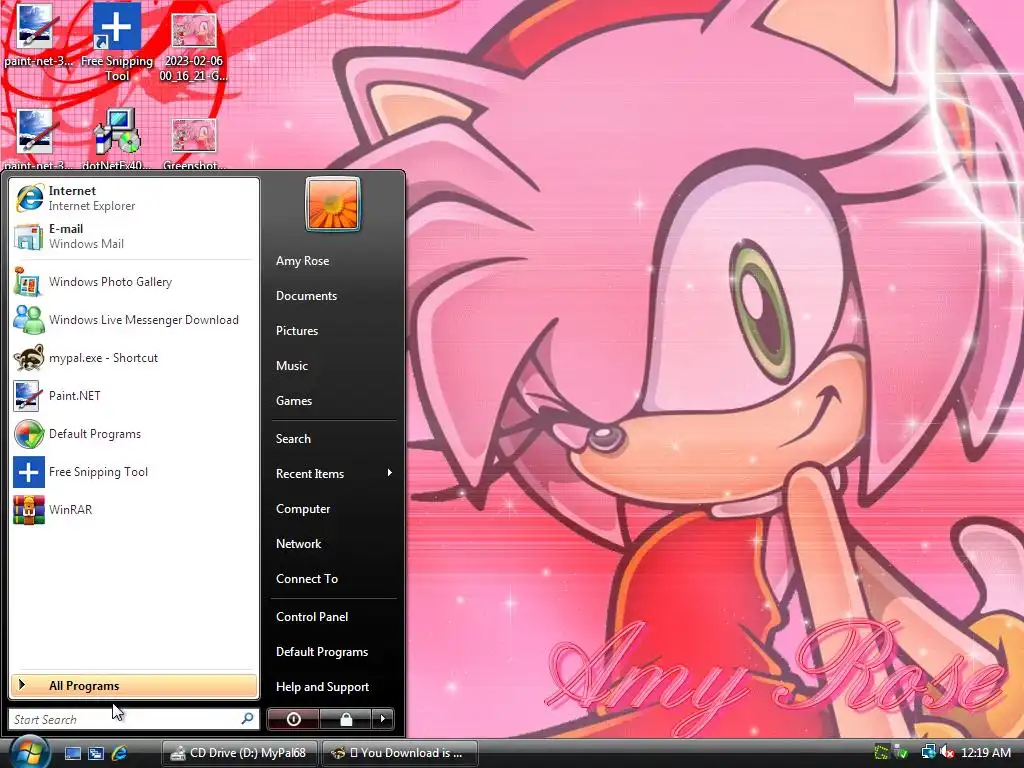Switch to CD Drive (D:) MyPal68 taskbar window
1024x768 pixels.
click(240, 753)
